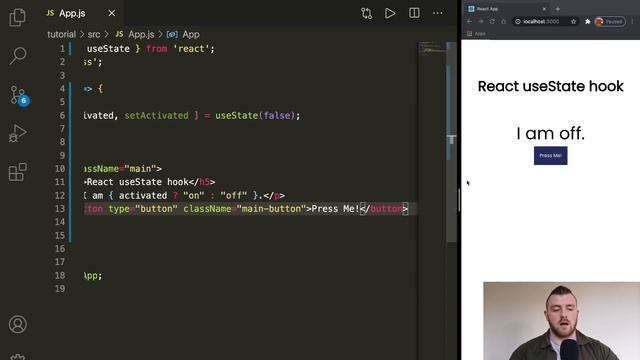The image size is (640, 360).
Task: Close the App.js editor tab
Action: click(111, 13)
